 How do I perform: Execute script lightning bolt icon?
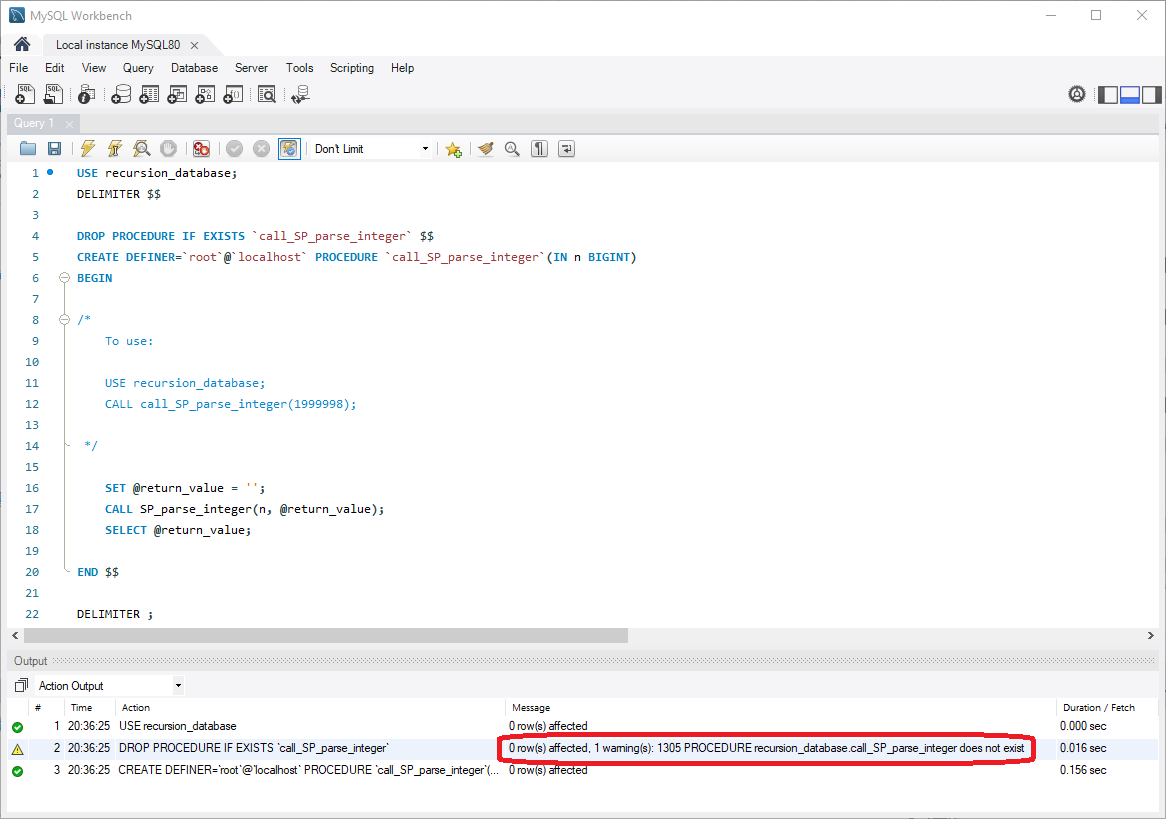(x=88, y=149)
